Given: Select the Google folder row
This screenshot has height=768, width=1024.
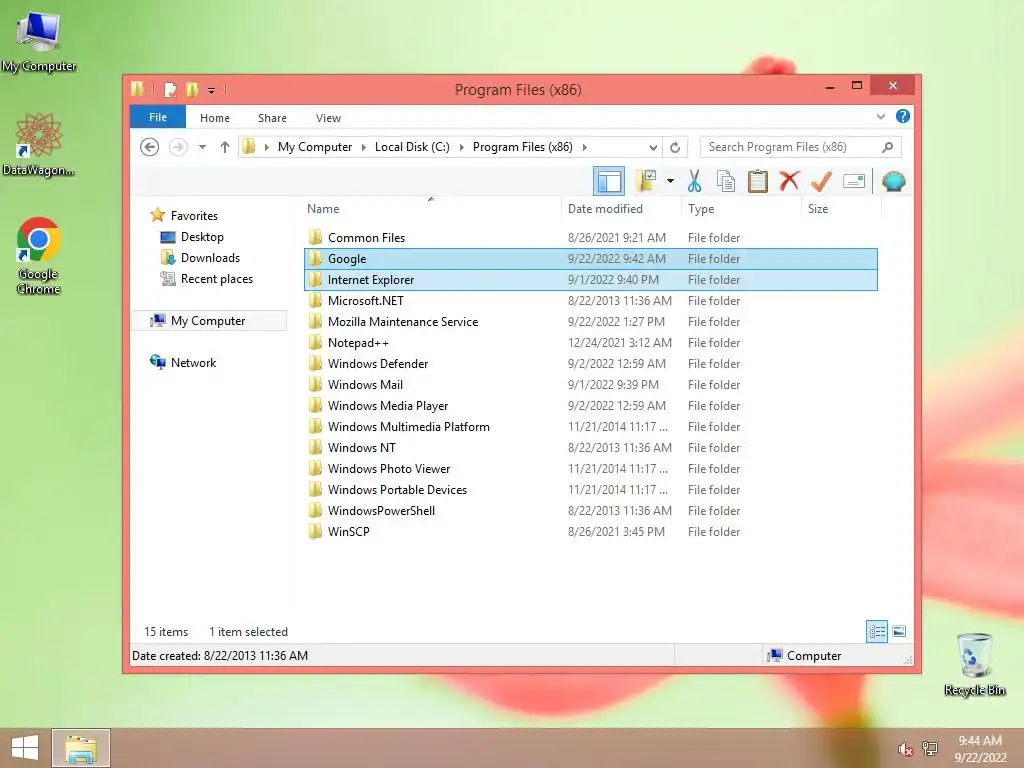Looking at the screenshot, I should coord(591,259).
